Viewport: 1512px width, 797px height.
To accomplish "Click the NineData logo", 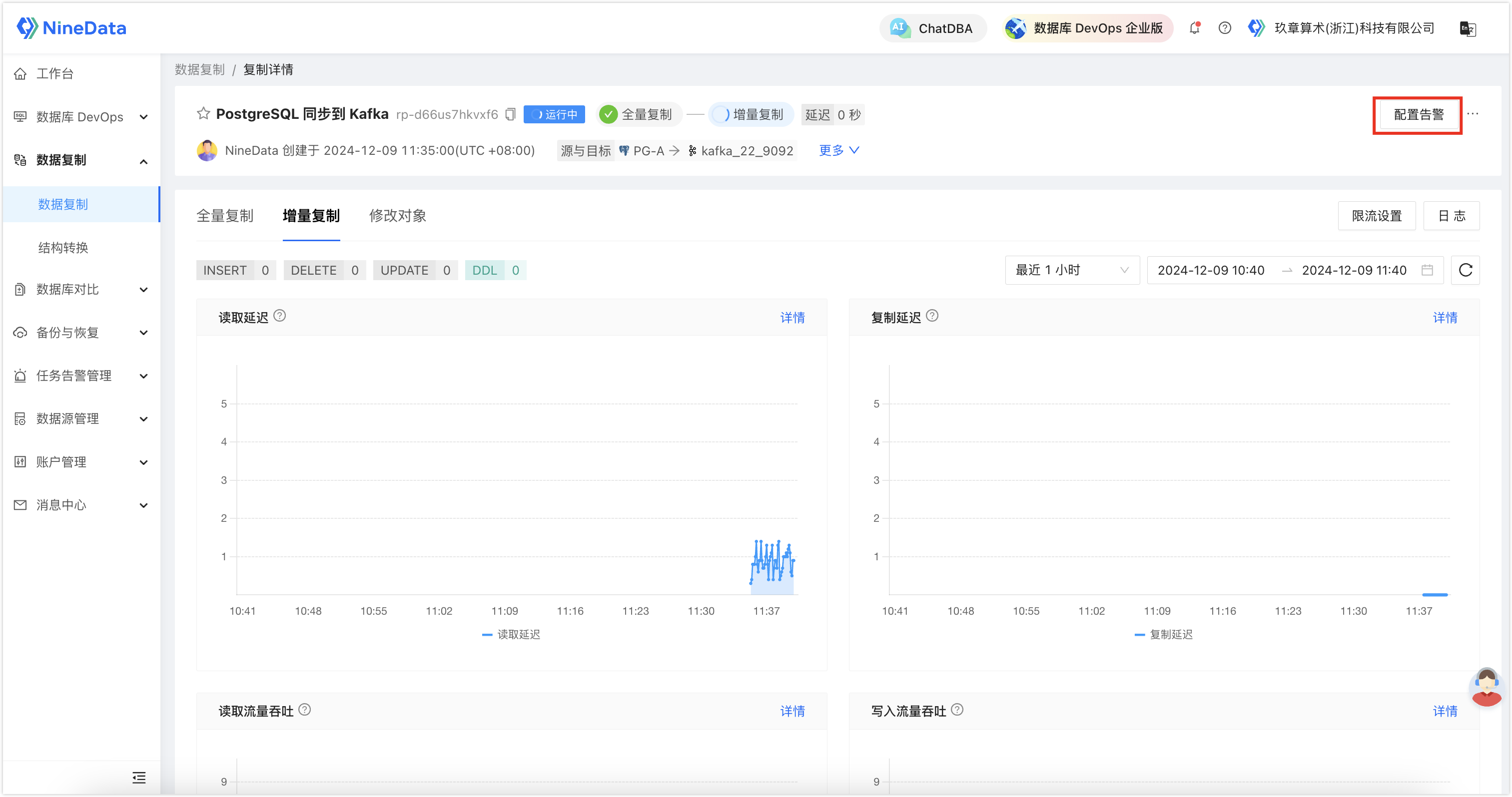I will click(71, 27).
